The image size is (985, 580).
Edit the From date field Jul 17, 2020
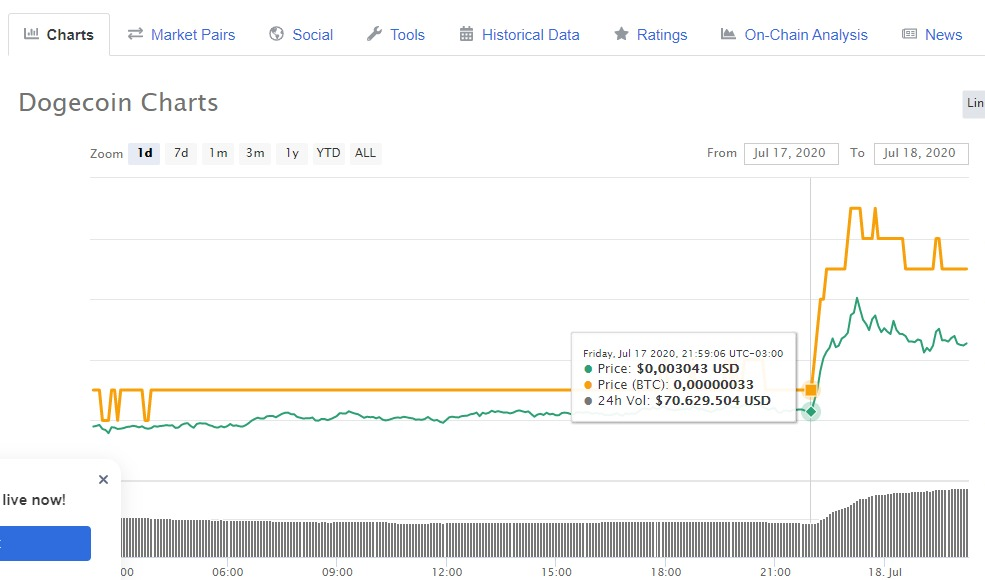coord(791,153)
